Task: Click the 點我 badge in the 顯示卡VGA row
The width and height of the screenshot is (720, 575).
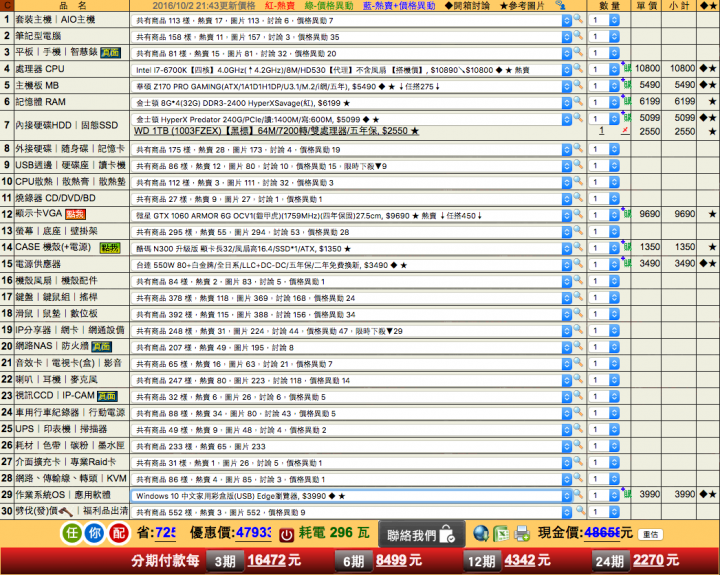Action: (75, 214)
